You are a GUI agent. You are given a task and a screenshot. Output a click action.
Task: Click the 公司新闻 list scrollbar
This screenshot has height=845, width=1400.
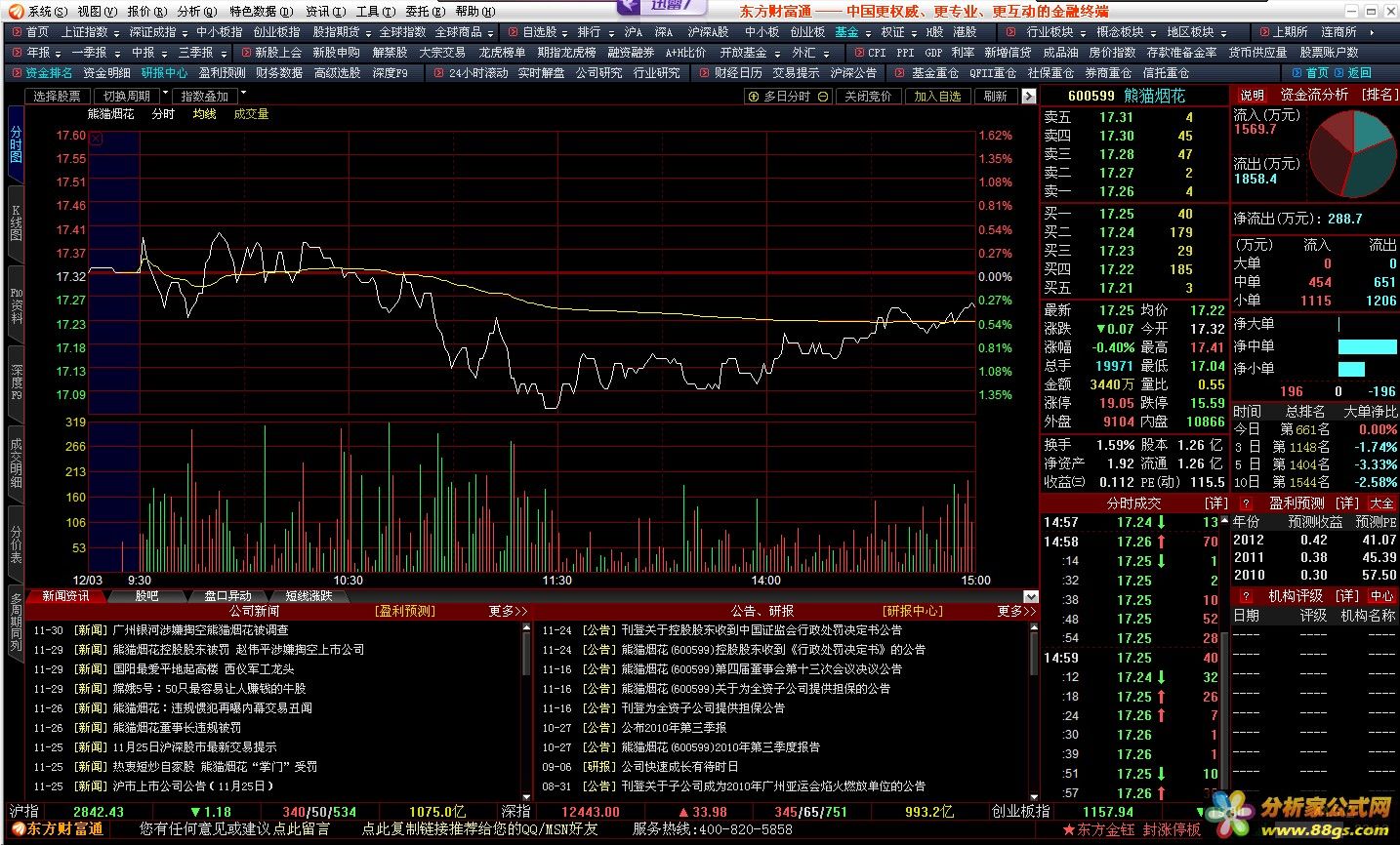[528, 710]
